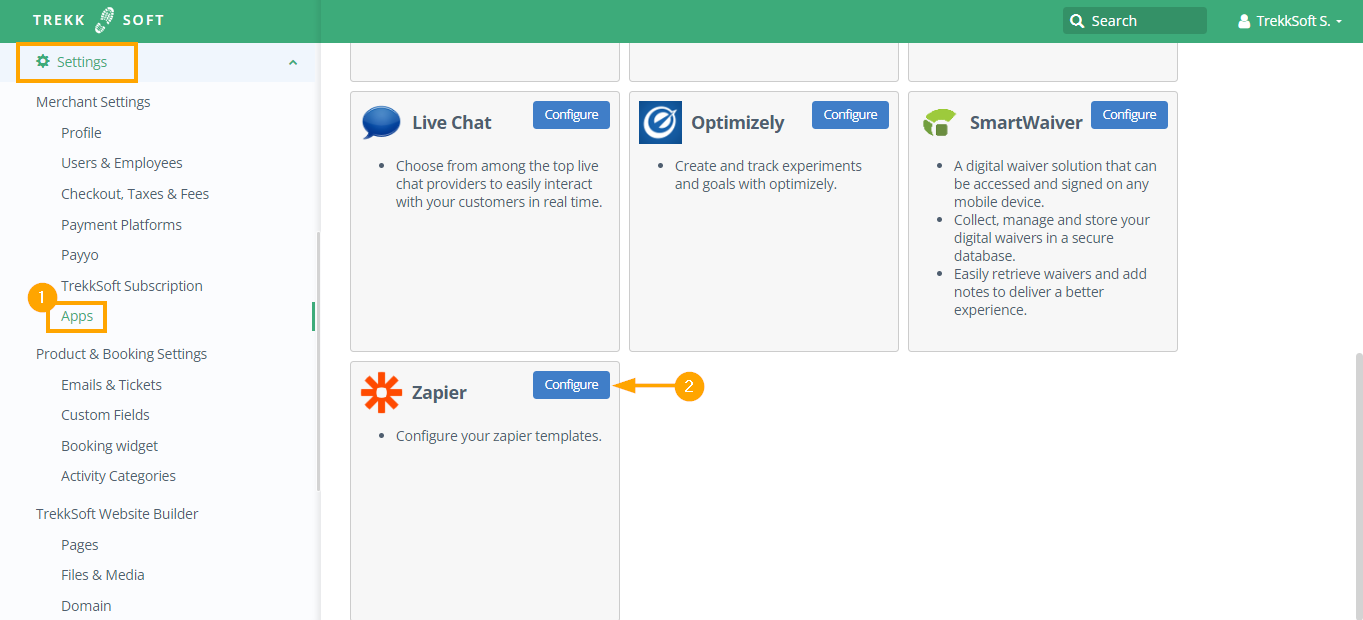
Task: Click the user profile icon in header
Action: pos(1244,21)
